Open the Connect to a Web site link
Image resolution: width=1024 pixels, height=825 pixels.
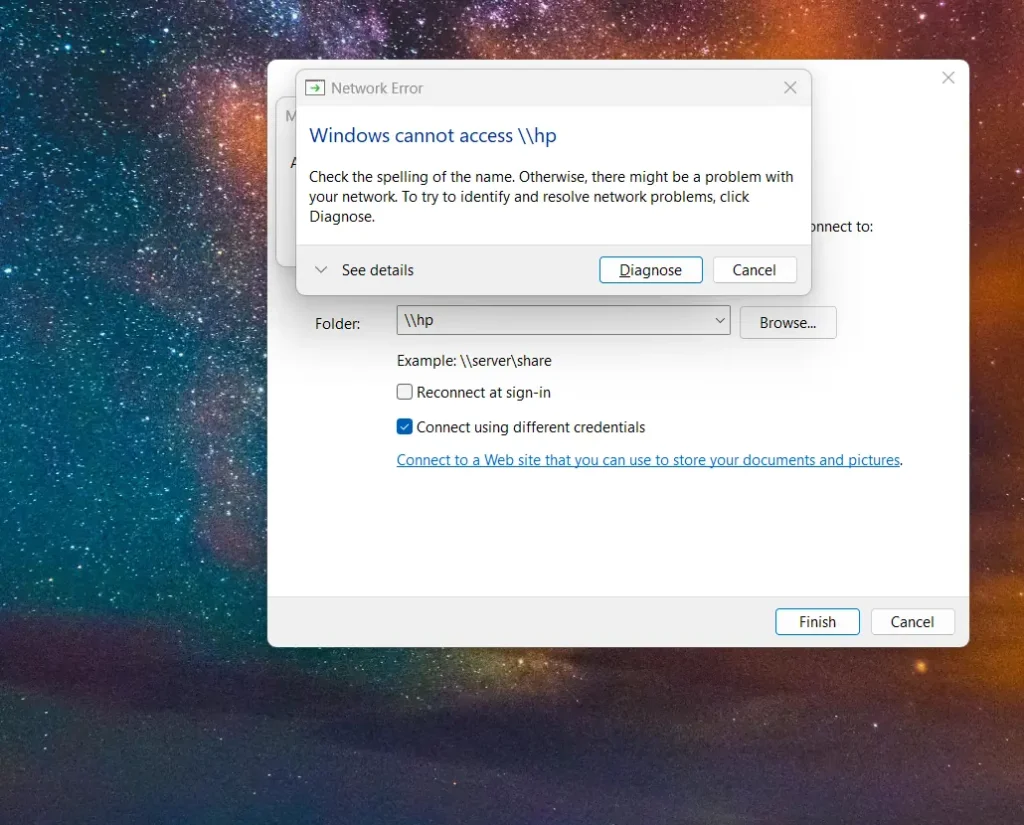coord(648,461)
